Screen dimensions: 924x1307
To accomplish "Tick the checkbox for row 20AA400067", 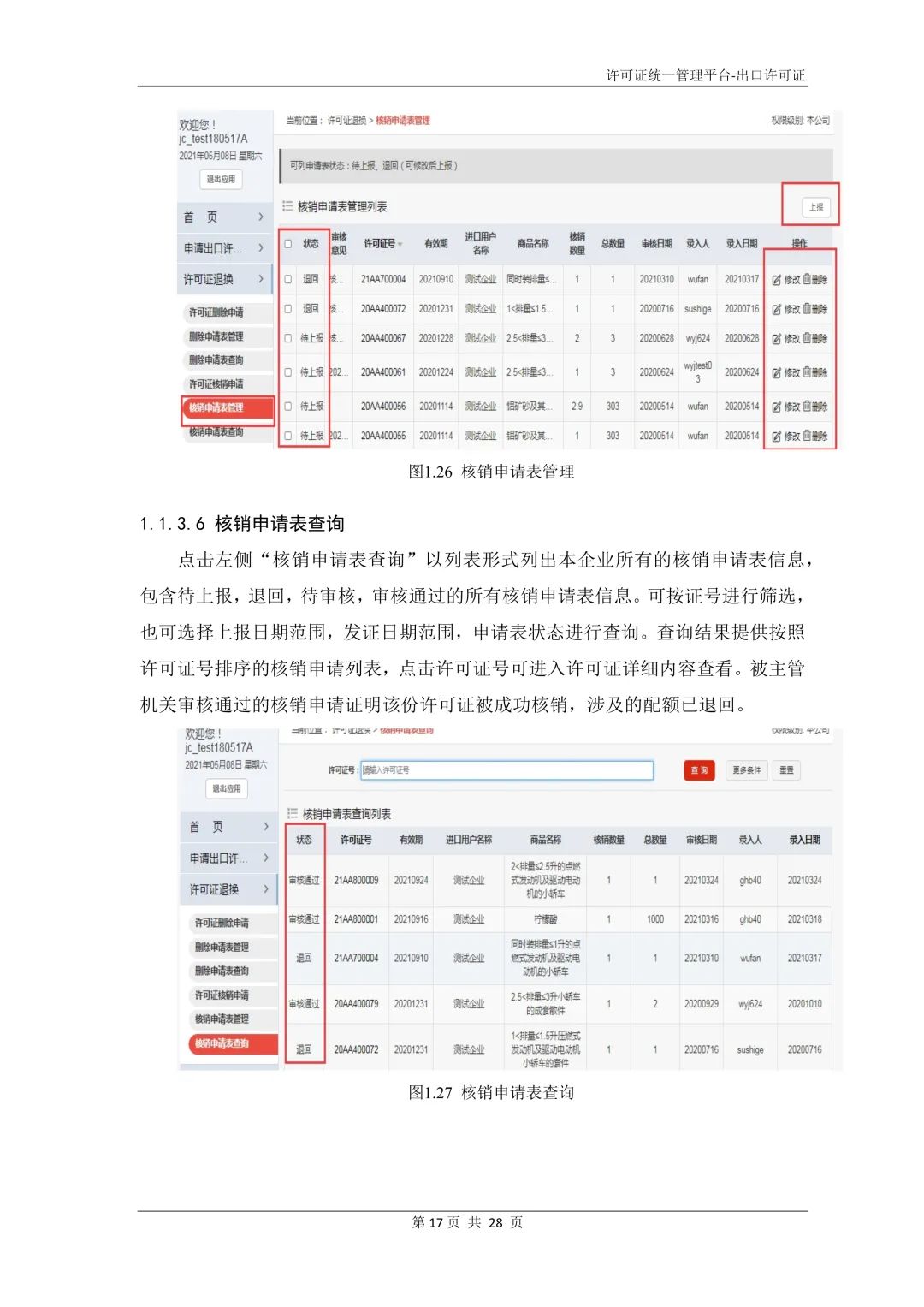I will 288,338.
